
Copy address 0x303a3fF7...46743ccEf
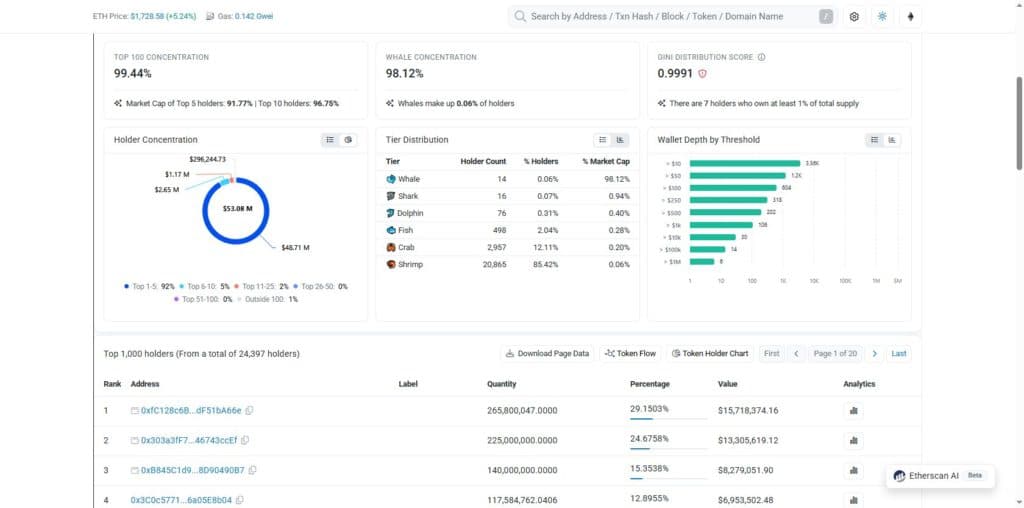(245, 441)
